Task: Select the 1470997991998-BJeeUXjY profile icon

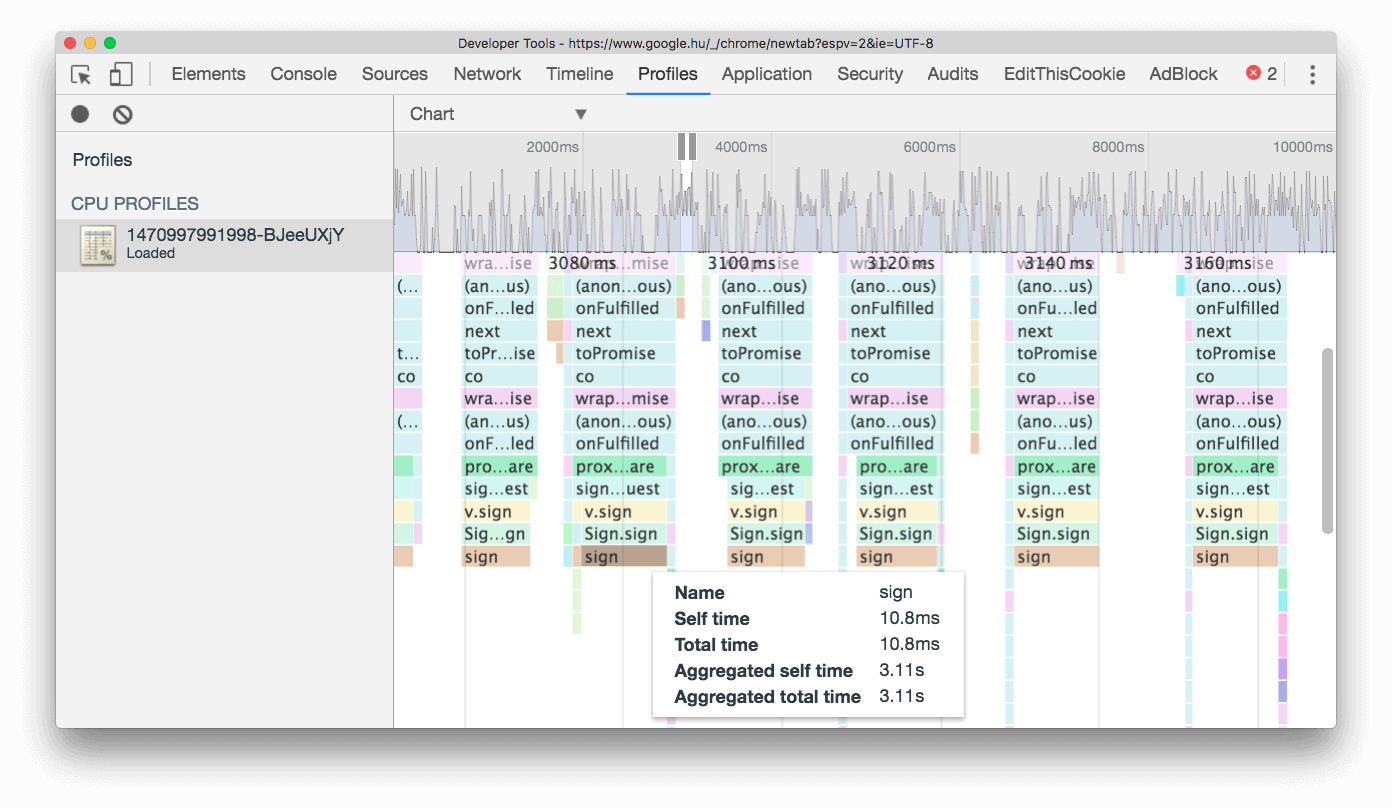Action: pyautogui.click(x=97, y=246)
